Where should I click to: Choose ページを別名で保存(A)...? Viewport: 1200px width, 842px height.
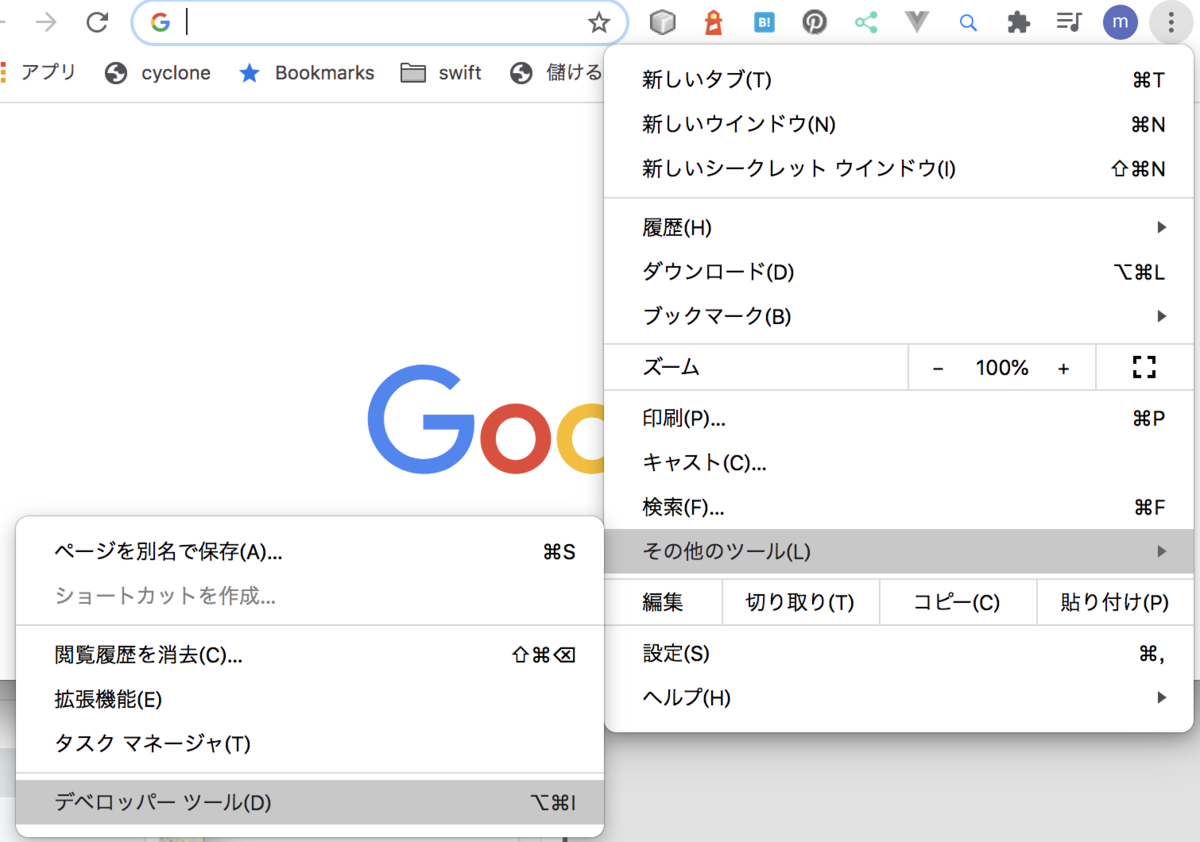pyautogui.click(x=310, y=551)
